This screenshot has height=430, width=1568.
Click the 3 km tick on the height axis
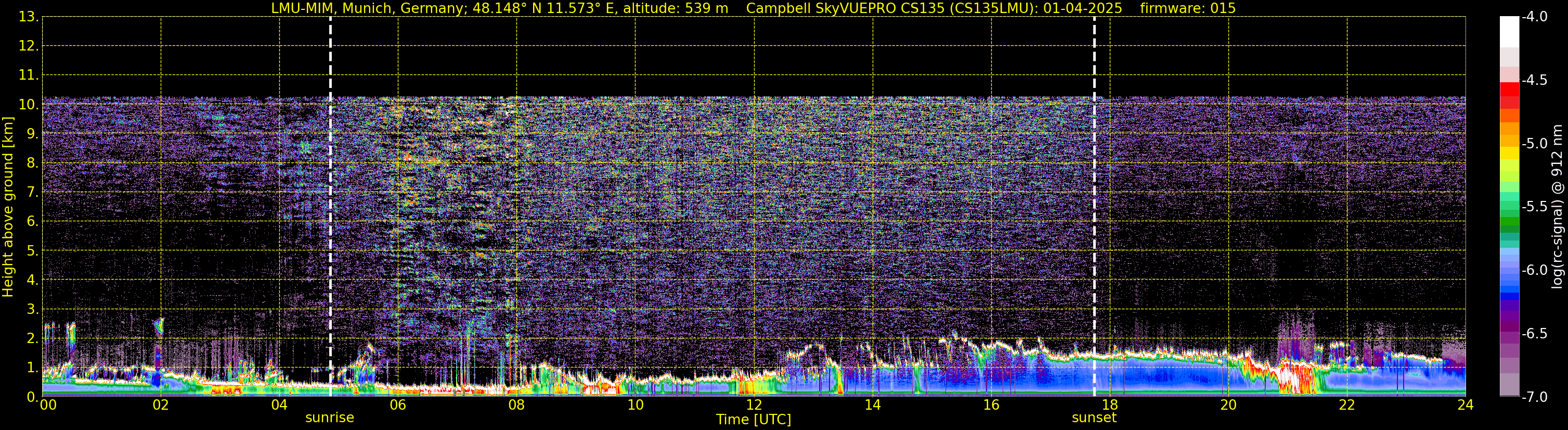(32, 309)
